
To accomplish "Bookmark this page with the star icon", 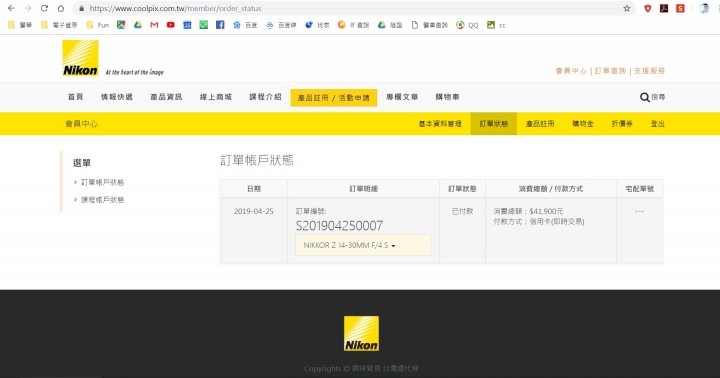I will 627,8.
